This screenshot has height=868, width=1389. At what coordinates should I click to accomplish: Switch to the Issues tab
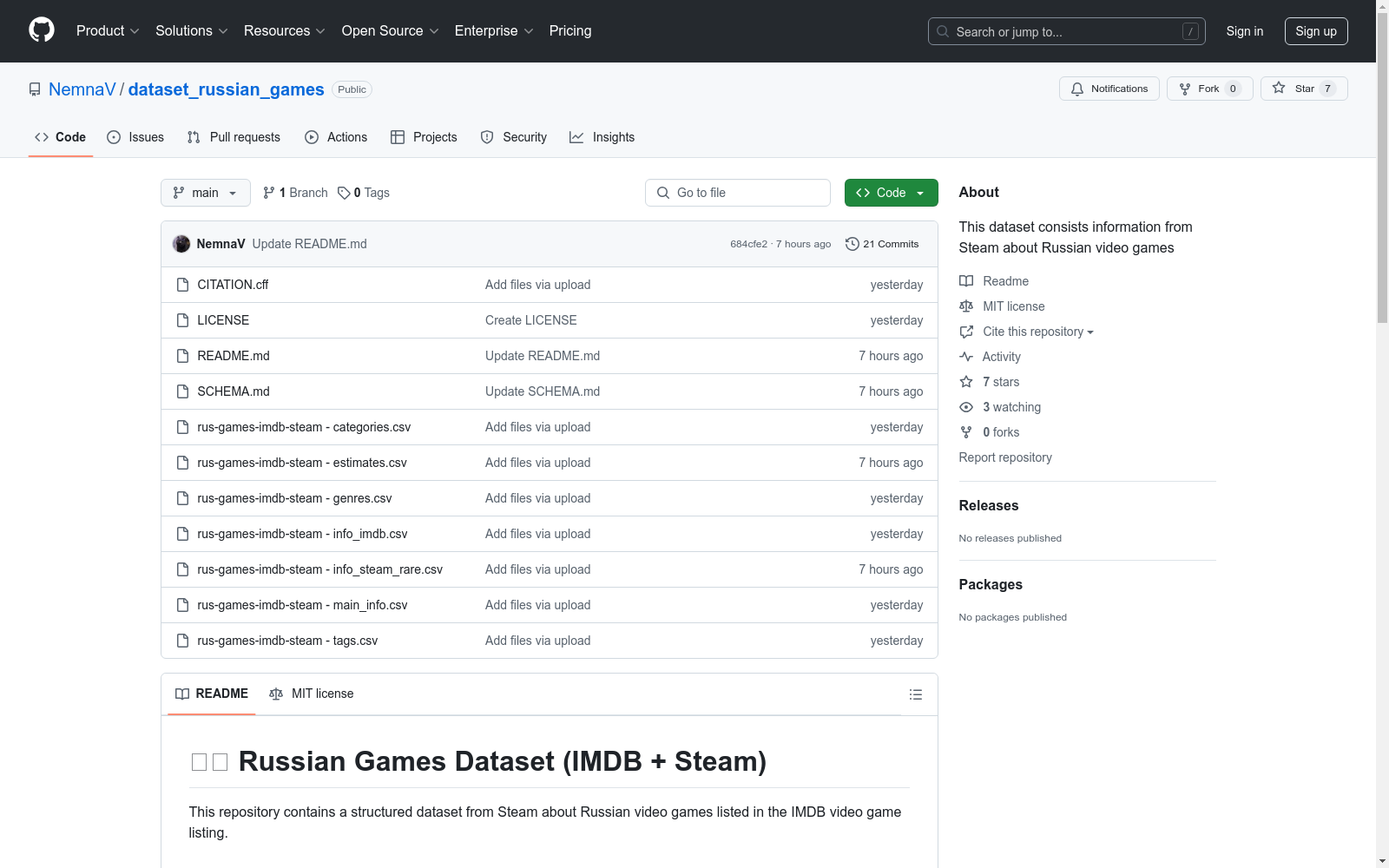tap(135, 137)
